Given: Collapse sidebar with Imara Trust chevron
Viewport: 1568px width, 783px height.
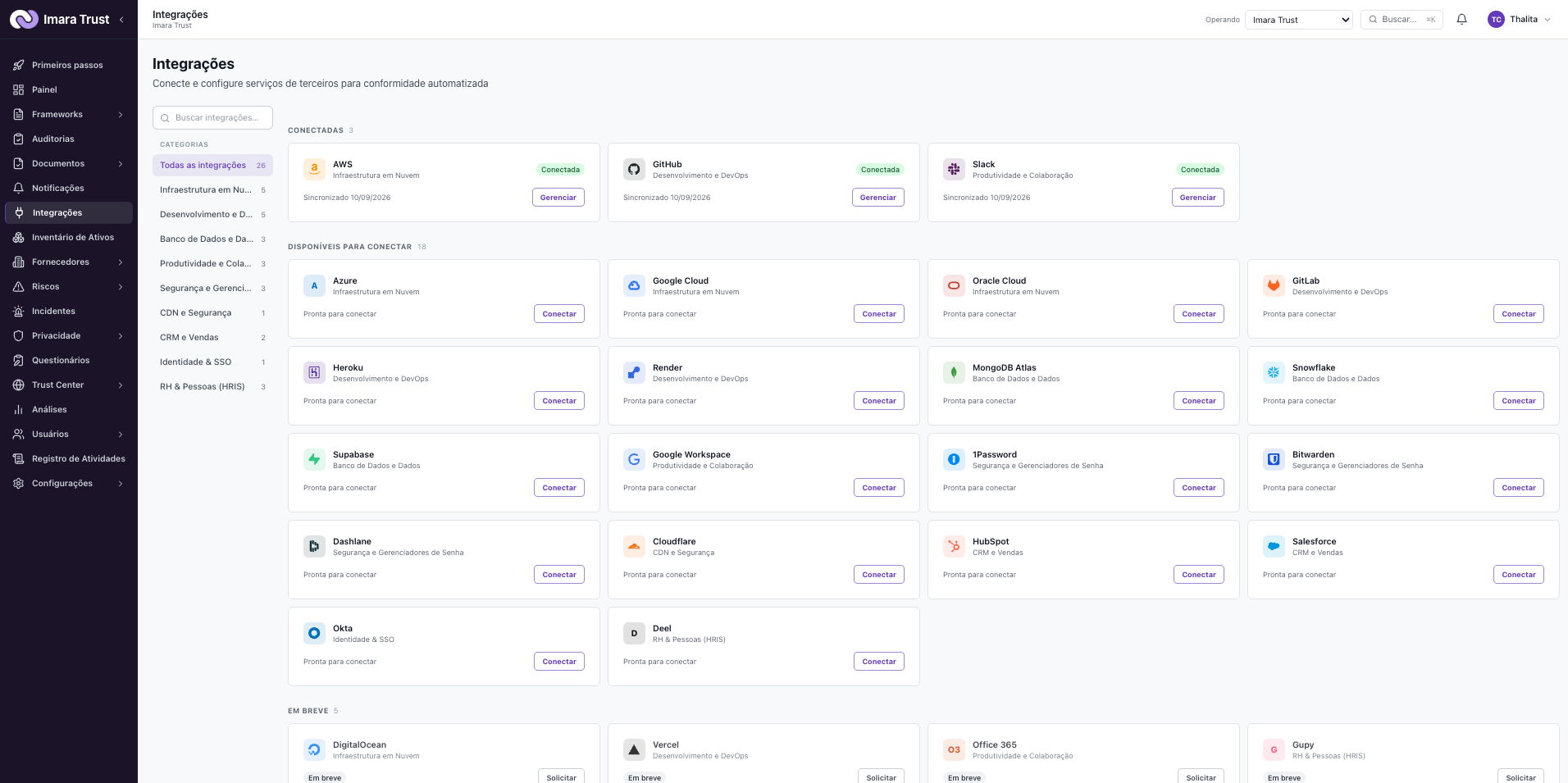Looking at the screenshot, I should pyautogui.click(x=121, y=20).
